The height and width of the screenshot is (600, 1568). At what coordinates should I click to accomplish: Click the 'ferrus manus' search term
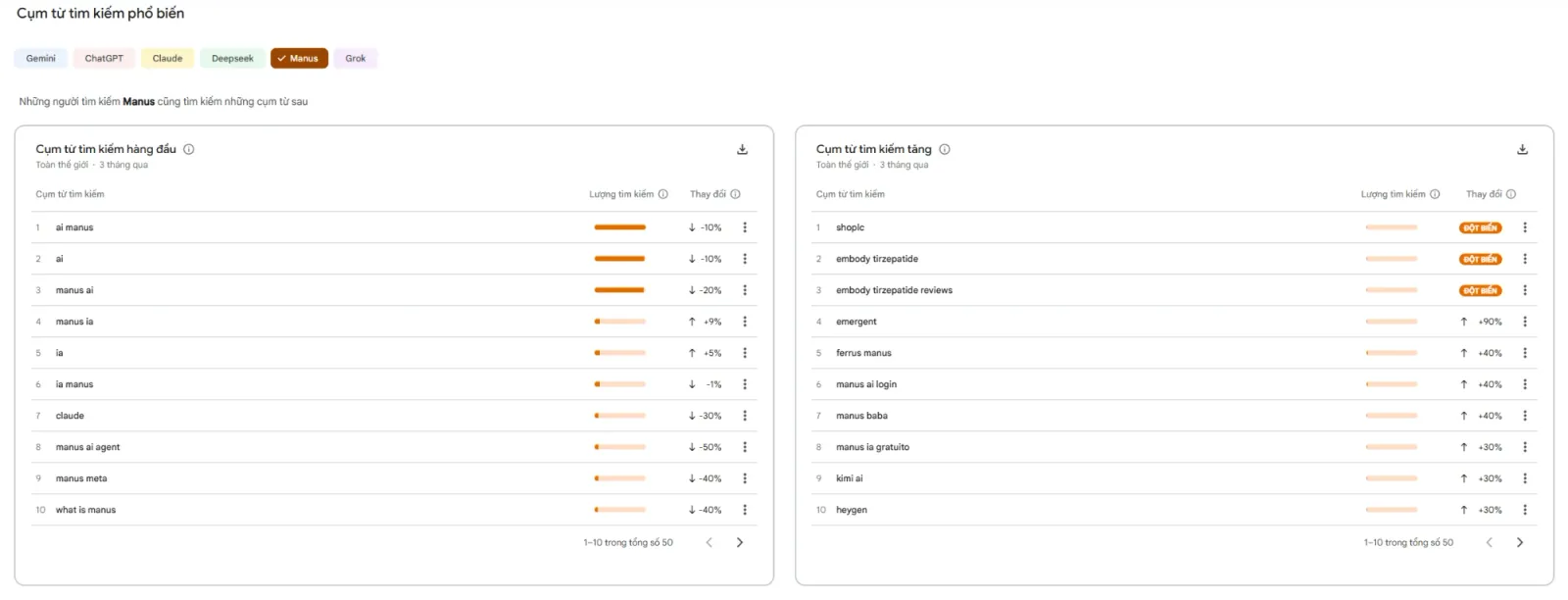[x=863, y=353]
